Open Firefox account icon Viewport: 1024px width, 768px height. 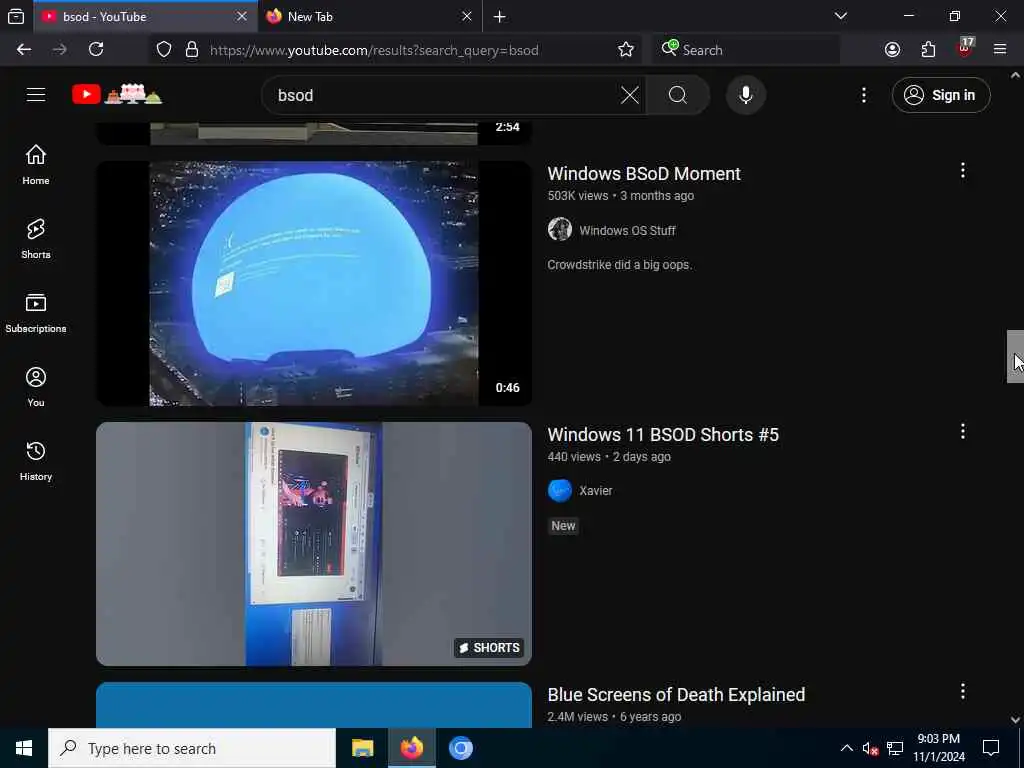click(892, 50)
